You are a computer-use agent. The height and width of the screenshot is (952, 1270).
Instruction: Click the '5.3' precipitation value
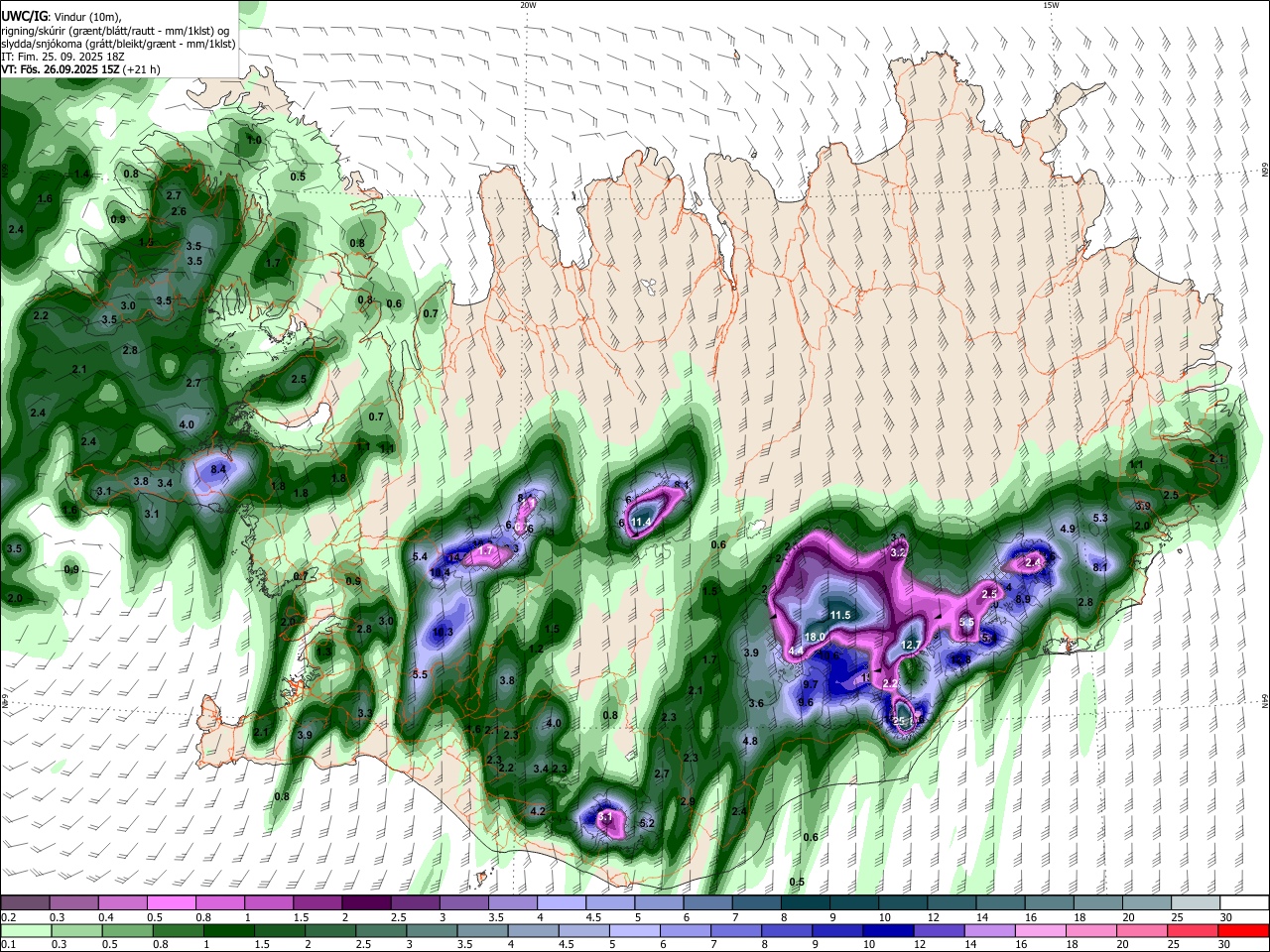tap(1100, 518)
